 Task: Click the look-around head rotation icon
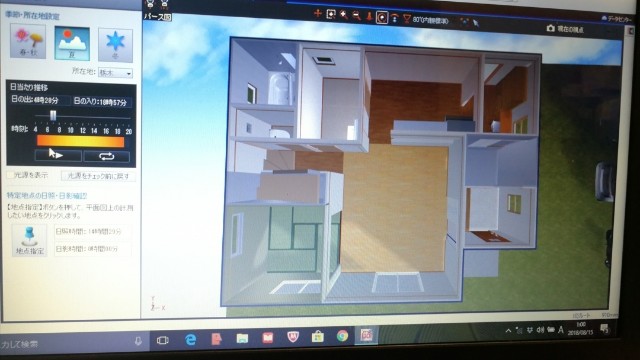click(395, 18)
